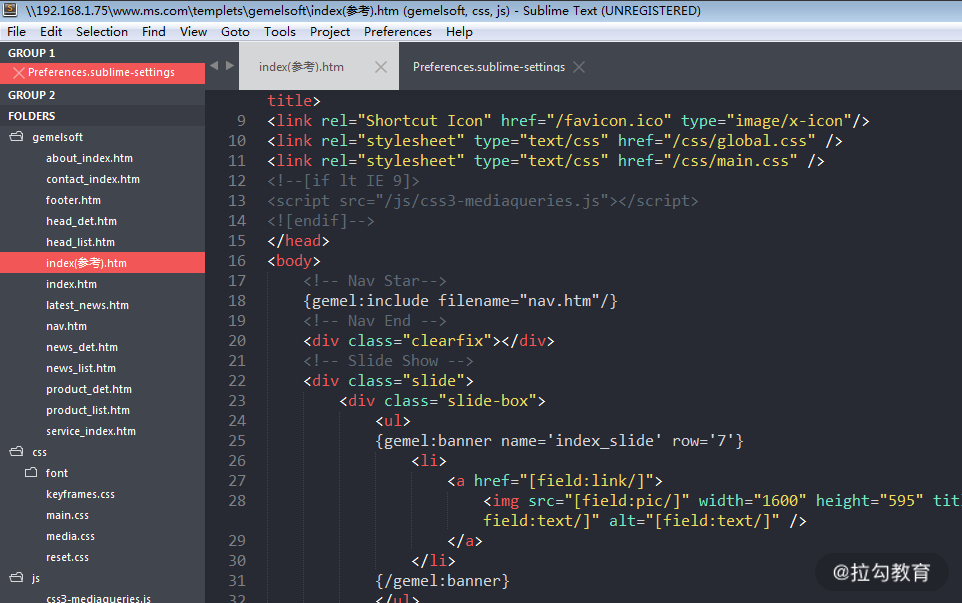Collapse the css folder

(x=17, y=452)
